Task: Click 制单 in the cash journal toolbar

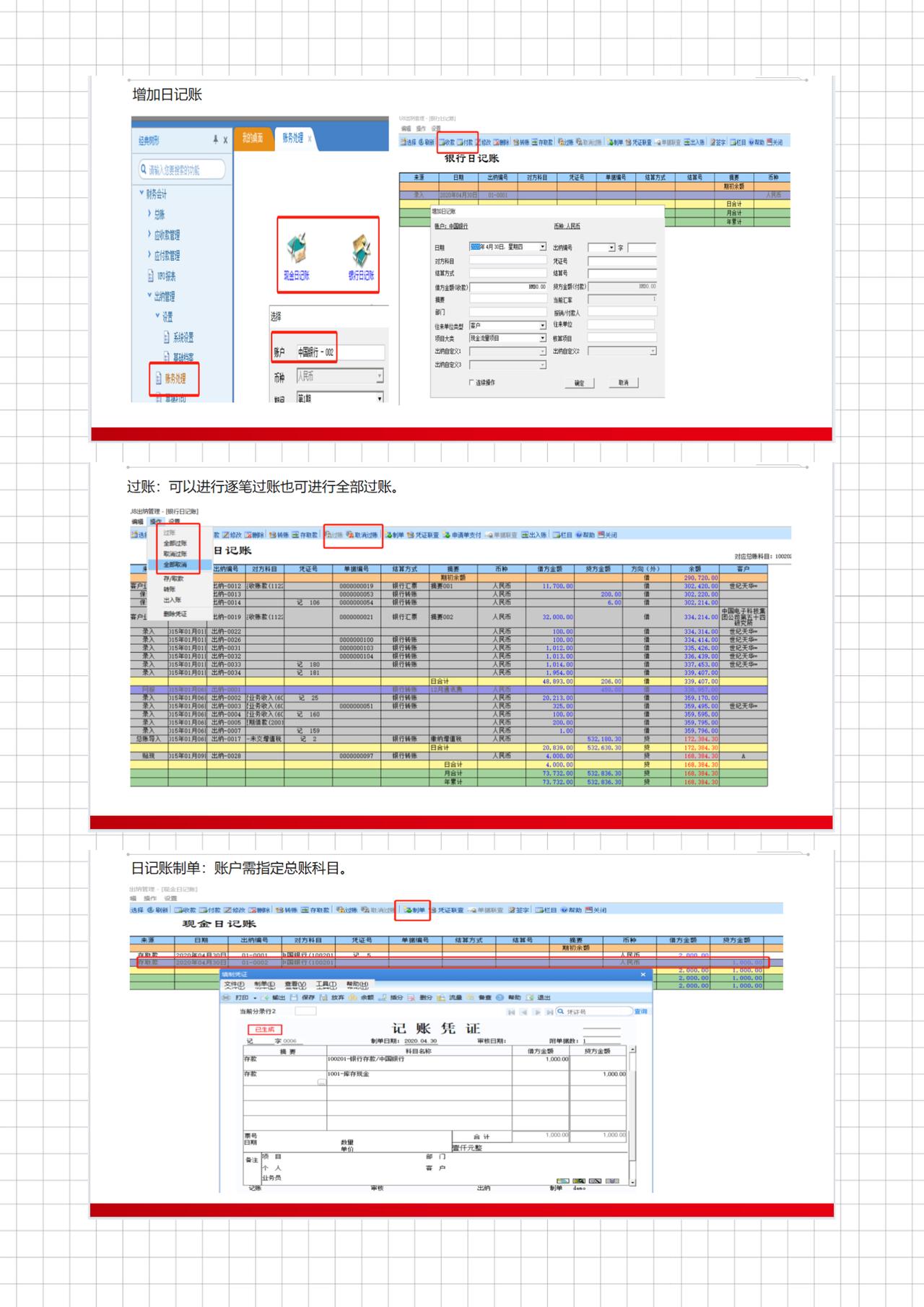Action: pos(414,910)
